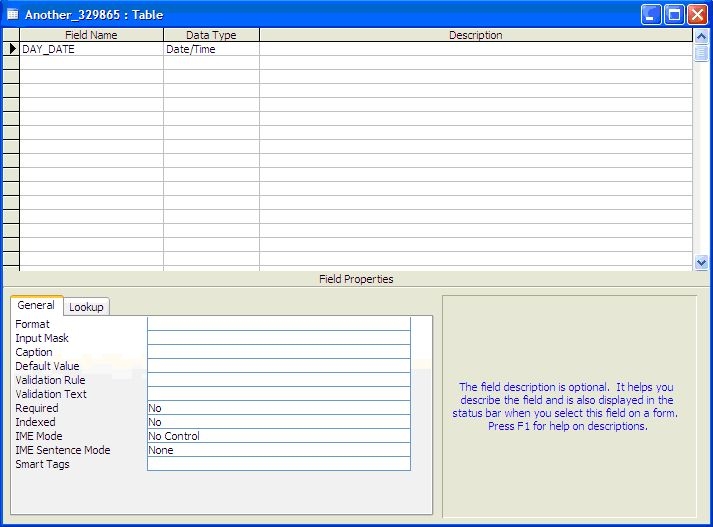The height and width of the screenshot is (527, 713).
Task: Click the Default Value property box
Action: point(278,366)
